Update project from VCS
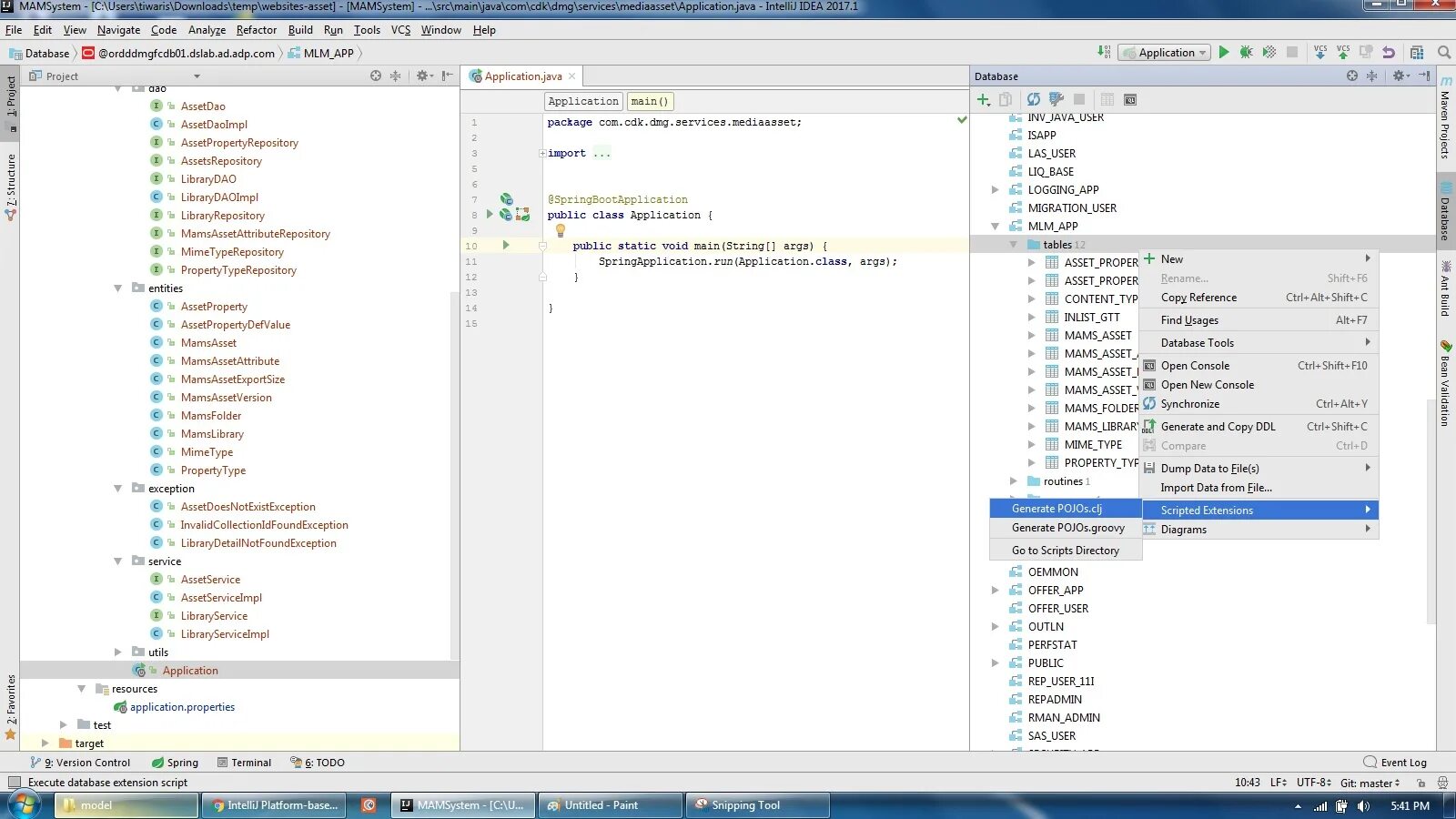Image resolution: width=1456 pixels, height=819 pixels. click(x=1320, y=53)
